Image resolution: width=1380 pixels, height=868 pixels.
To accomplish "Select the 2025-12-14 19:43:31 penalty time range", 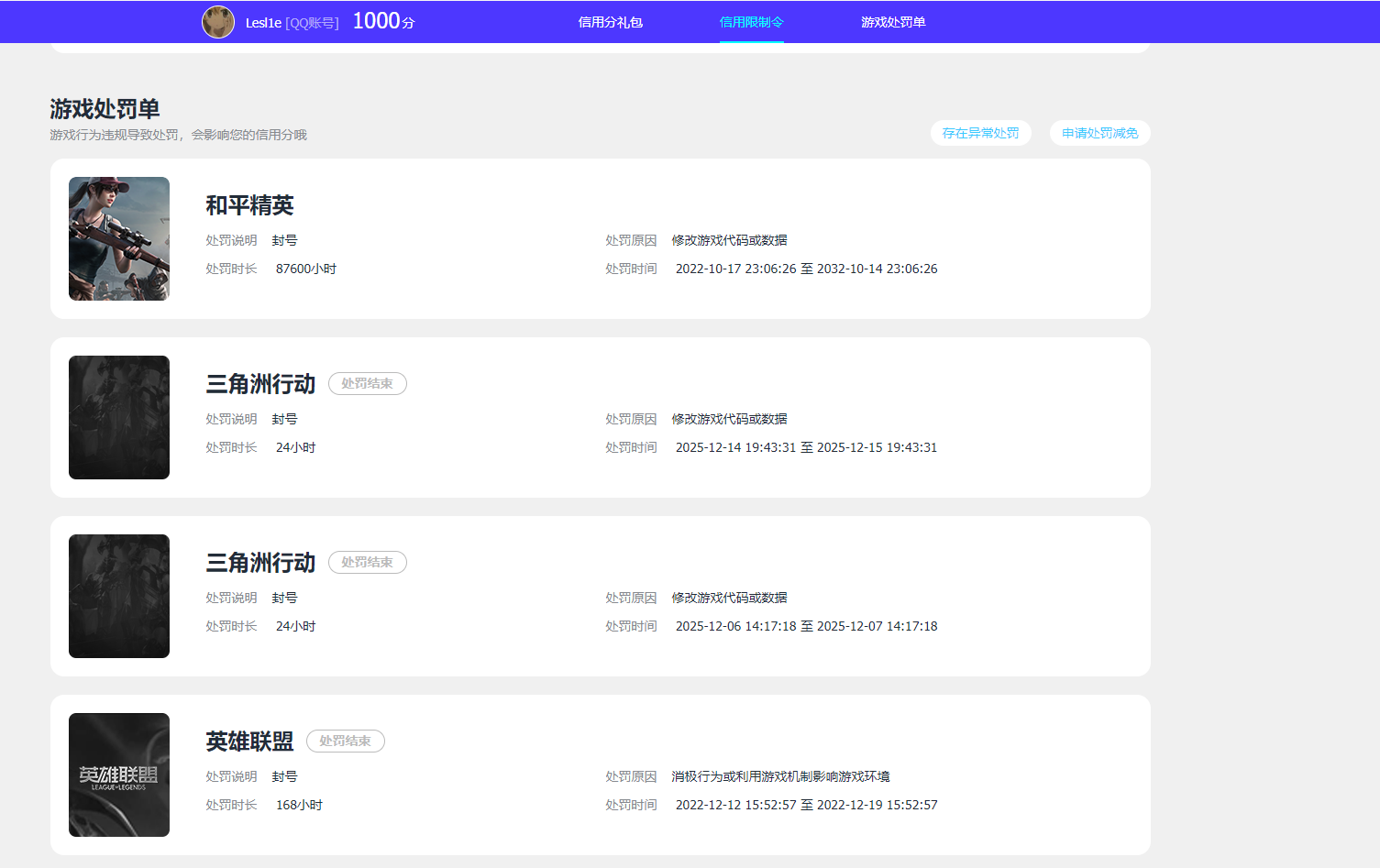I will click(806, 447).
